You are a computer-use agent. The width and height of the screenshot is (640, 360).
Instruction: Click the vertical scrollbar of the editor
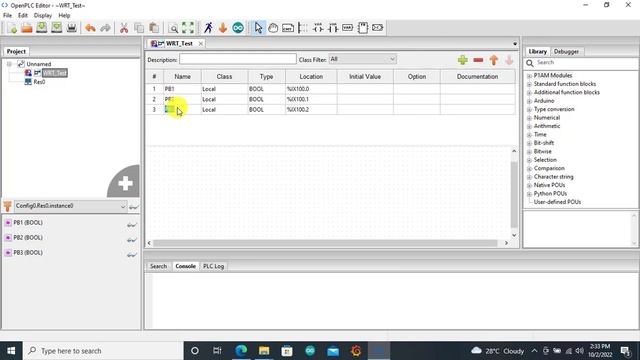(x=514, y=195)
